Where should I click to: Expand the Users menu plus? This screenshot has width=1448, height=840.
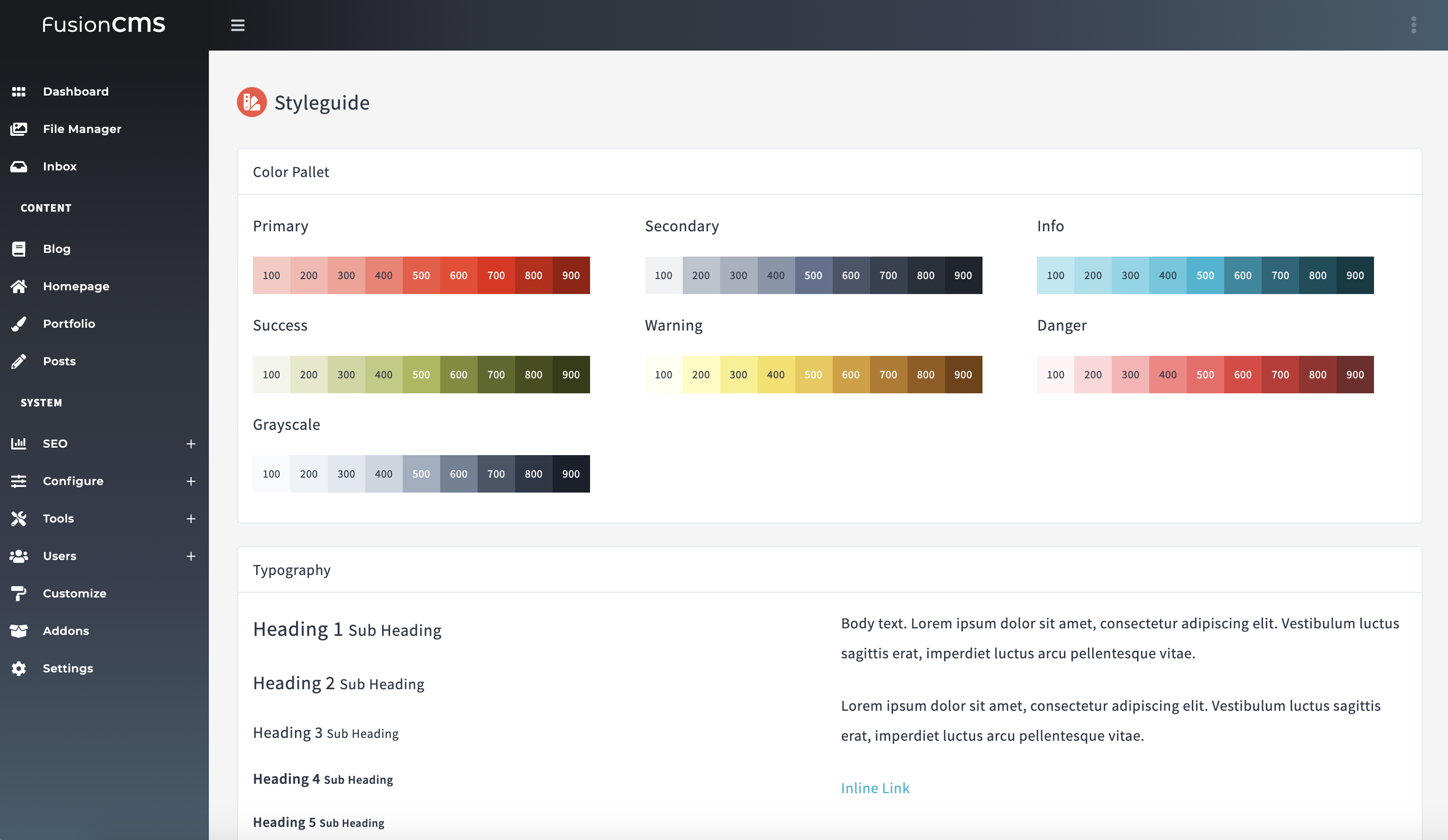(191, 556)
